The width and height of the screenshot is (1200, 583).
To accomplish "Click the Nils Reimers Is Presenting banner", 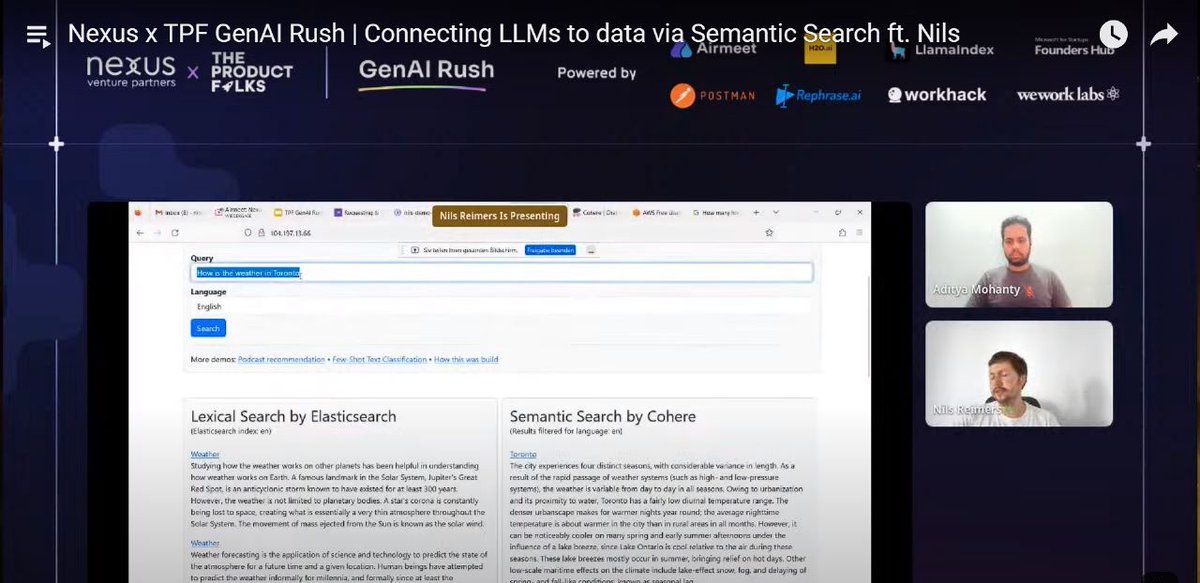I will 500,215.
